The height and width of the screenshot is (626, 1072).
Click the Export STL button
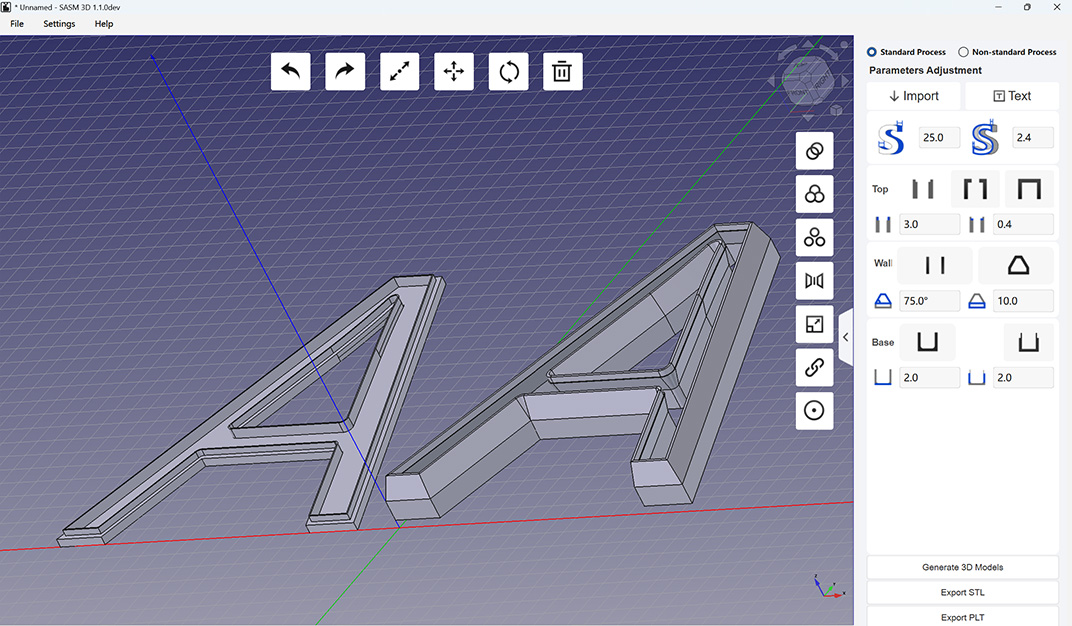coord(962,593)
